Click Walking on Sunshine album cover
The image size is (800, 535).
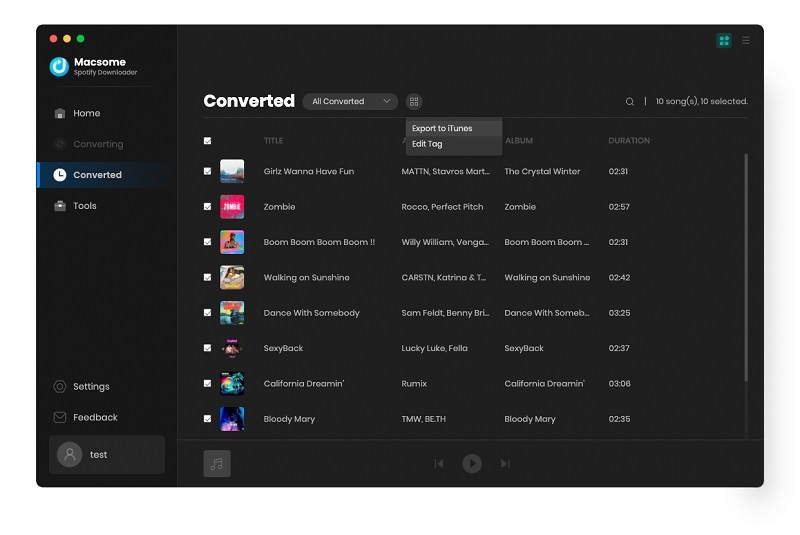[x=232, y=277]
